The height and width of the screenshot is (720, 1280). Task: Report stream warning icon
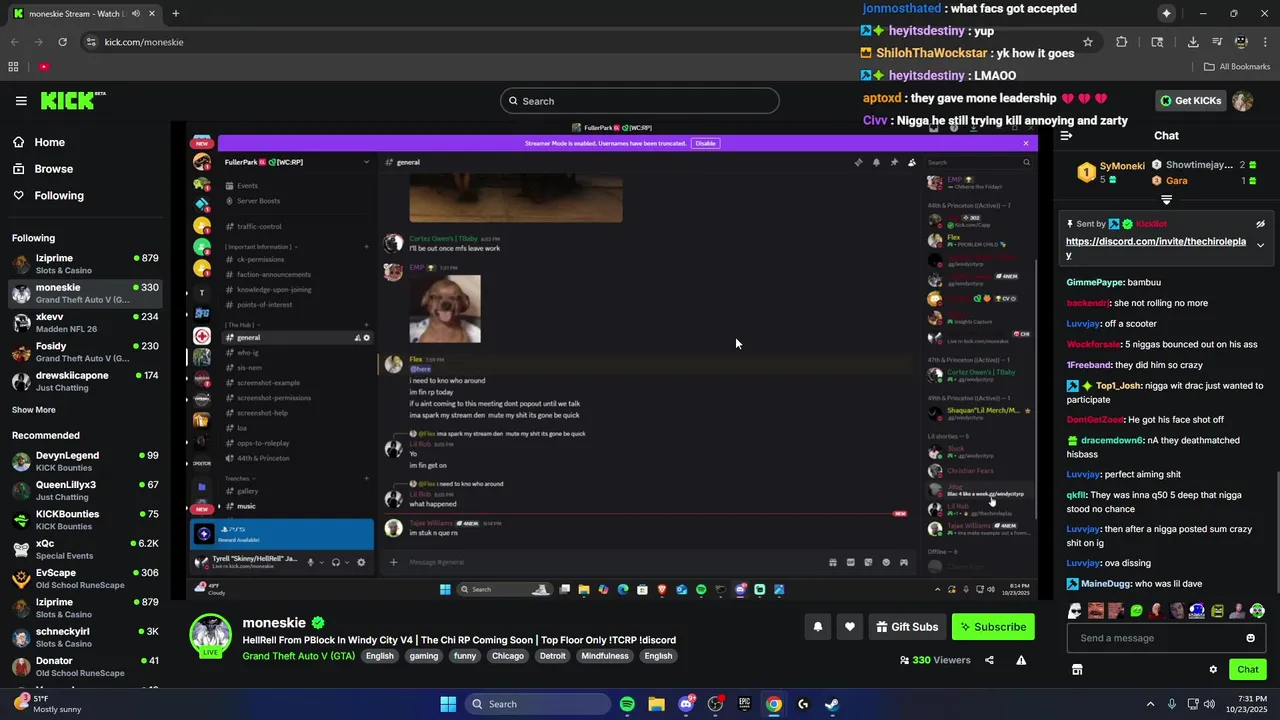coord(1021,660)
